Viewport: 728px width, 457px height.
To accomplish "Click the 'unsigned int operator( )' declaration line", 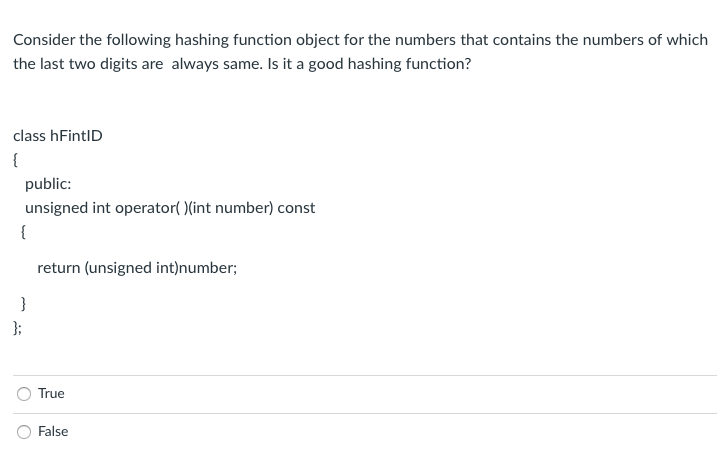I will pos(170,208).
